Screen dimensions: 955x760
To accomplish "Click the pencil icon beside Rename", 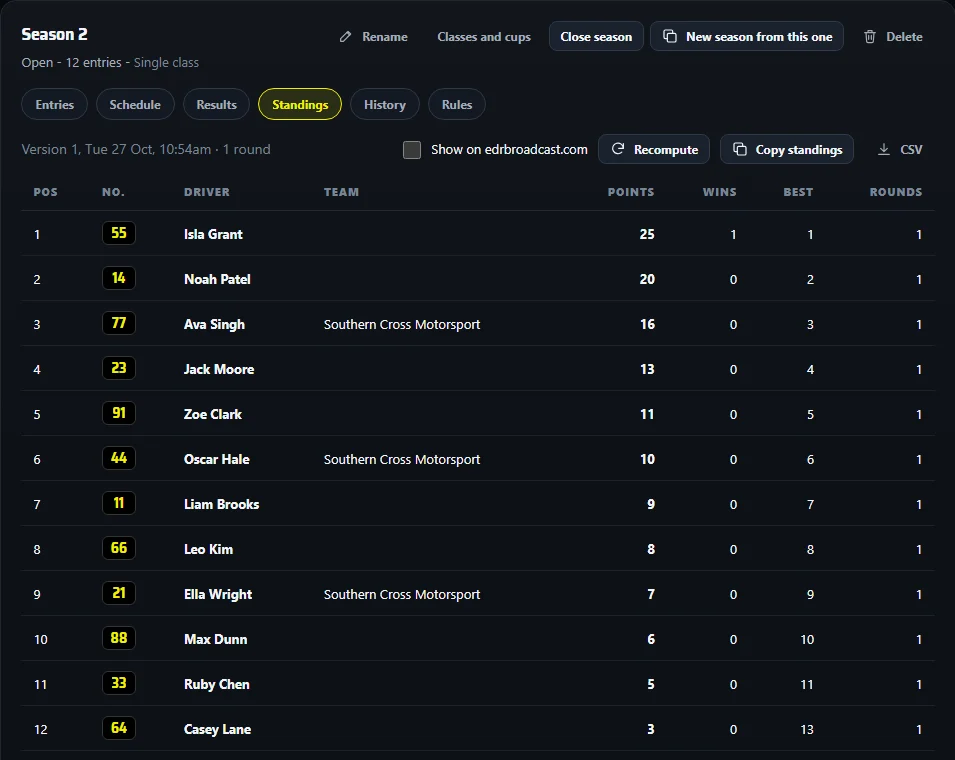I will coord(345,37).
